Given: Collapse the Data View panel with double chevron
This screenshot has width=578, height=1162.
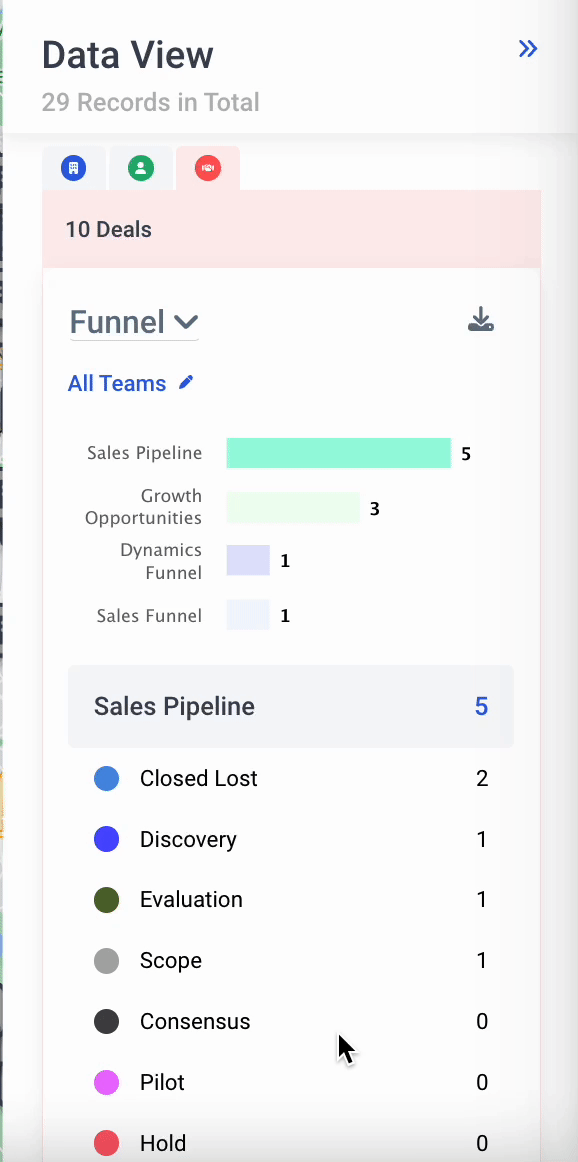Looking at the screenshot, I should tap(528, 49).
